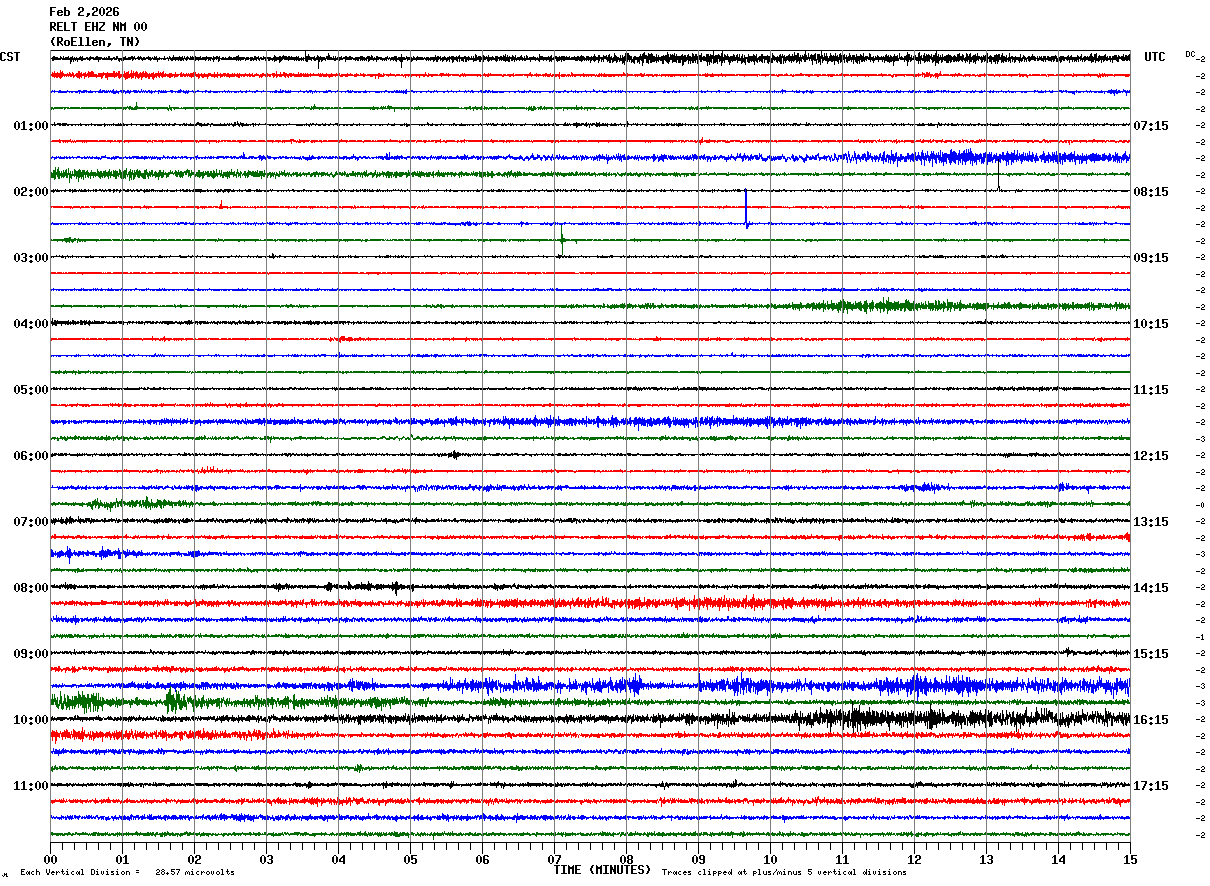The image size is (1210, 886).
Task: Click the minute 15 axis tick label
Action: [1130, 859]
